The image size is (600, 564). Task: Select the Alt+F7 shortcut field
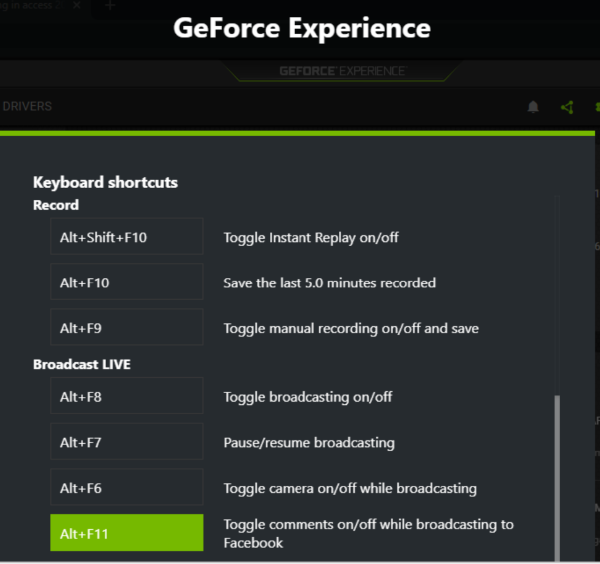[127, 441]
